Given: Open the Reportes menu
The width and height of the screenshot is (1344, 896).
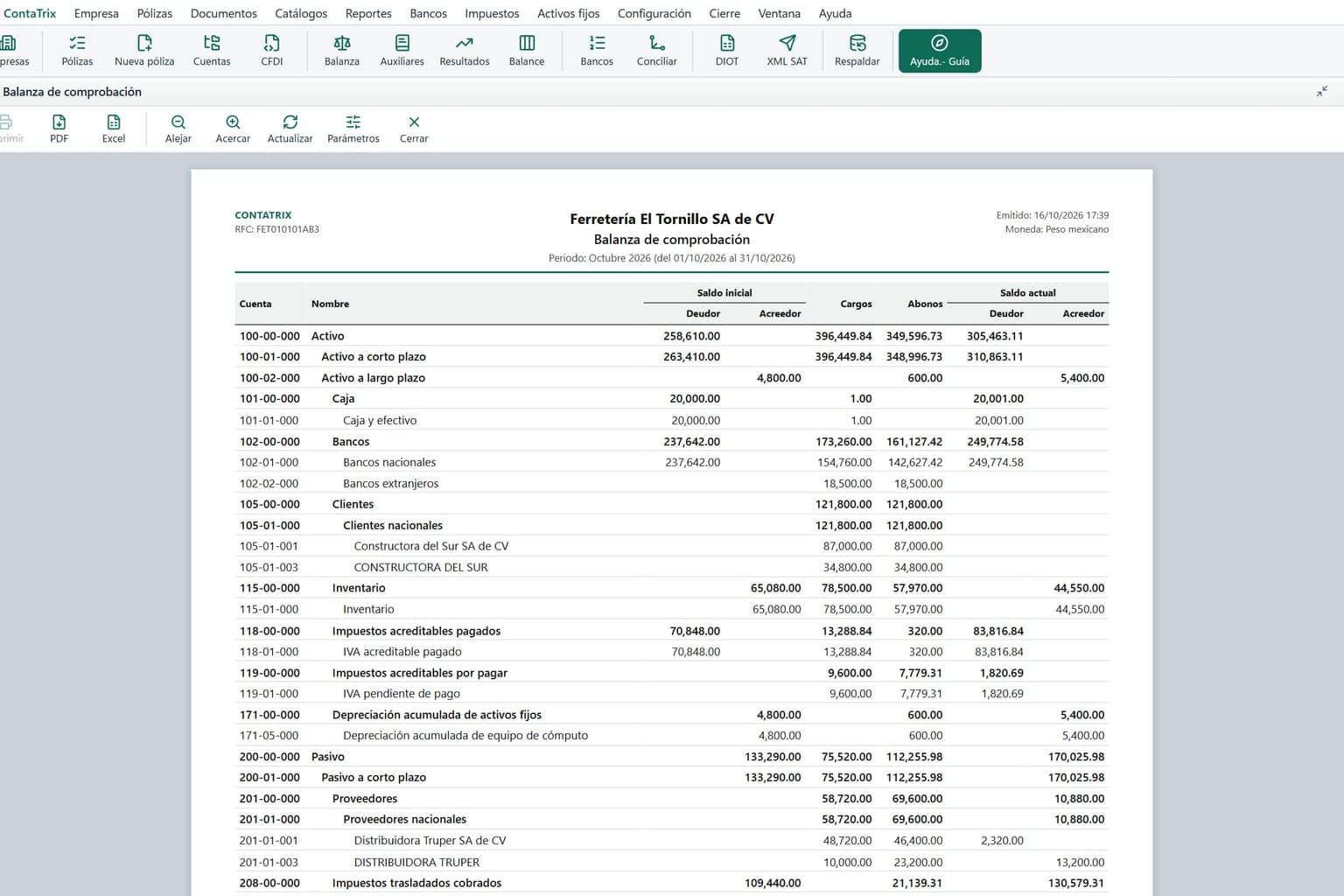Looking at the screenshot, I should tap(368, 13).
